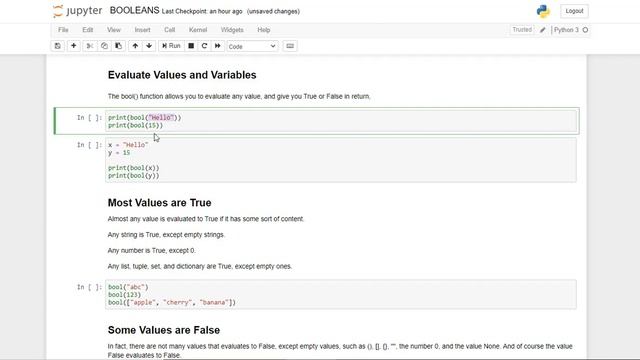640x360 pixels.
Task: Click the text 'Any number is True, except 0.'
Action: (151, 251)
